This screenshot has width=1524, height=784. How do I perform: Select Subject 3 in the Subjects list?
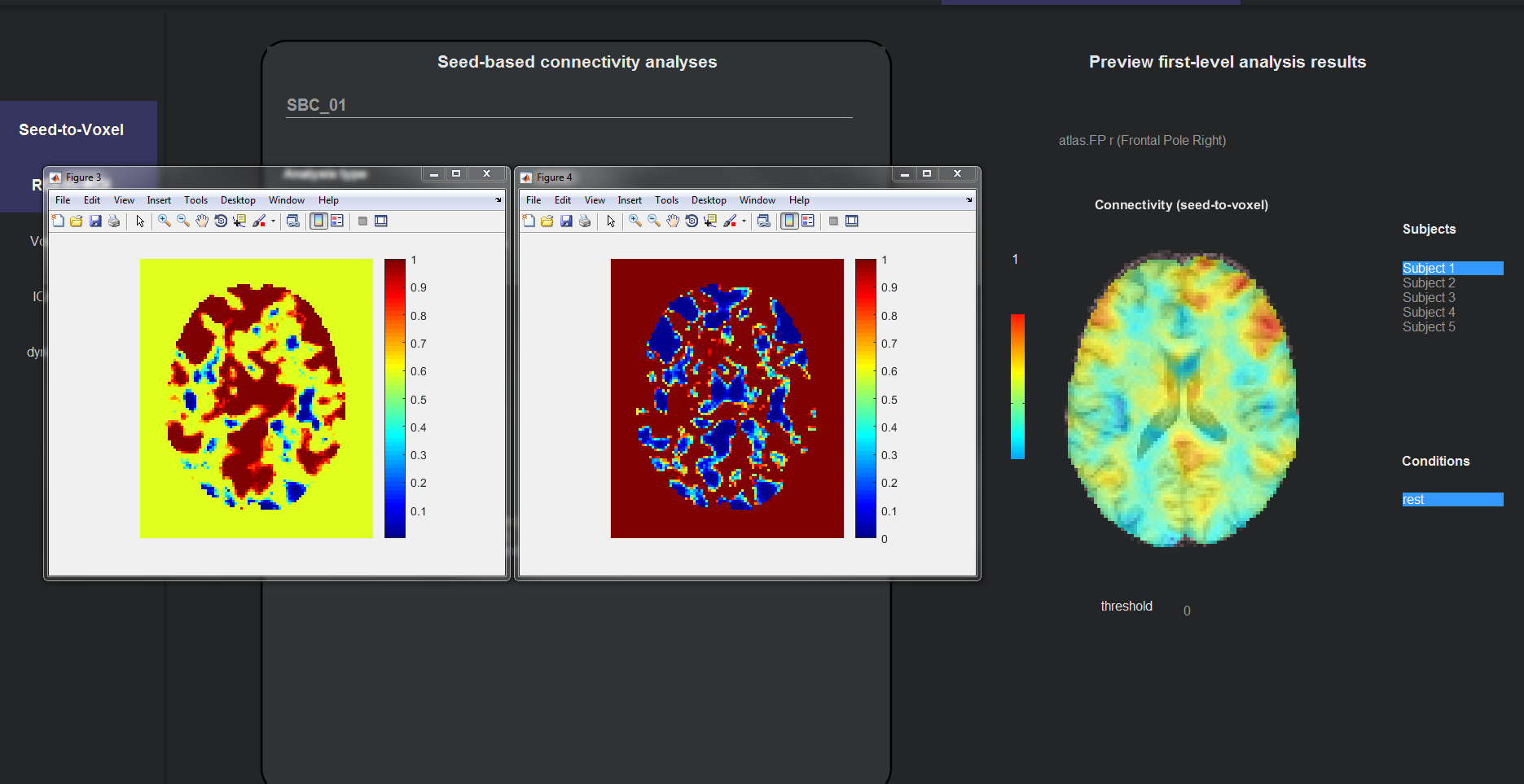point(1428,298)
